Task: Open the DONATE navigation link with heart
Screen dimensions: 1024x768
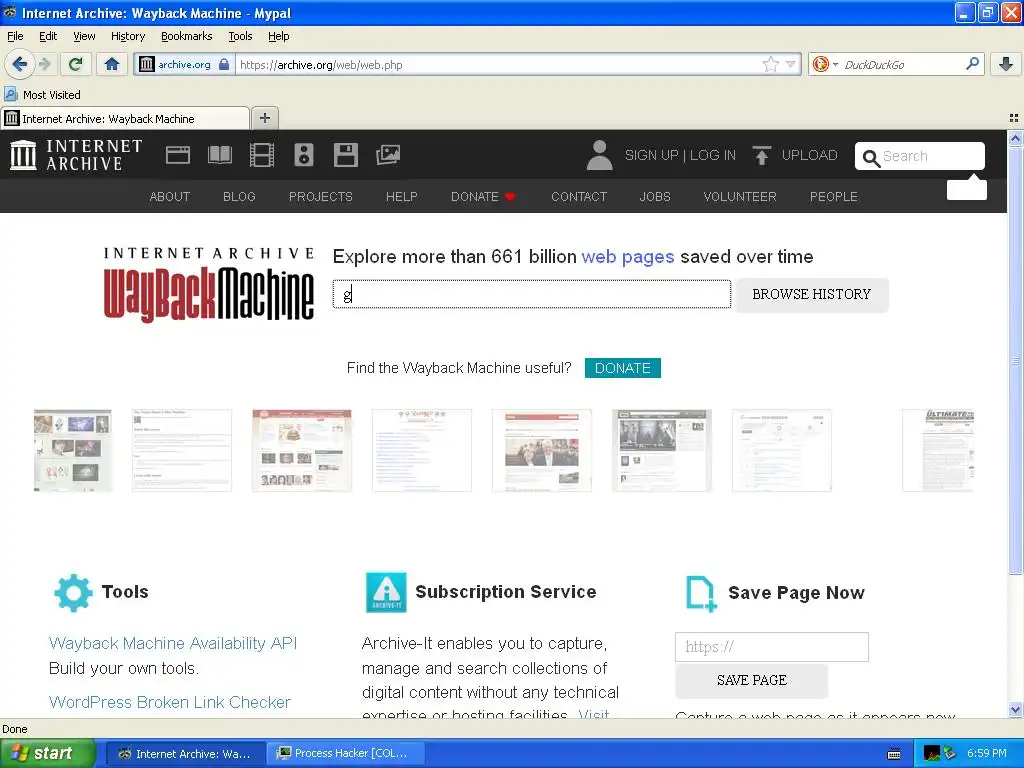Action: pyautogui.click(x=483, y=197)
